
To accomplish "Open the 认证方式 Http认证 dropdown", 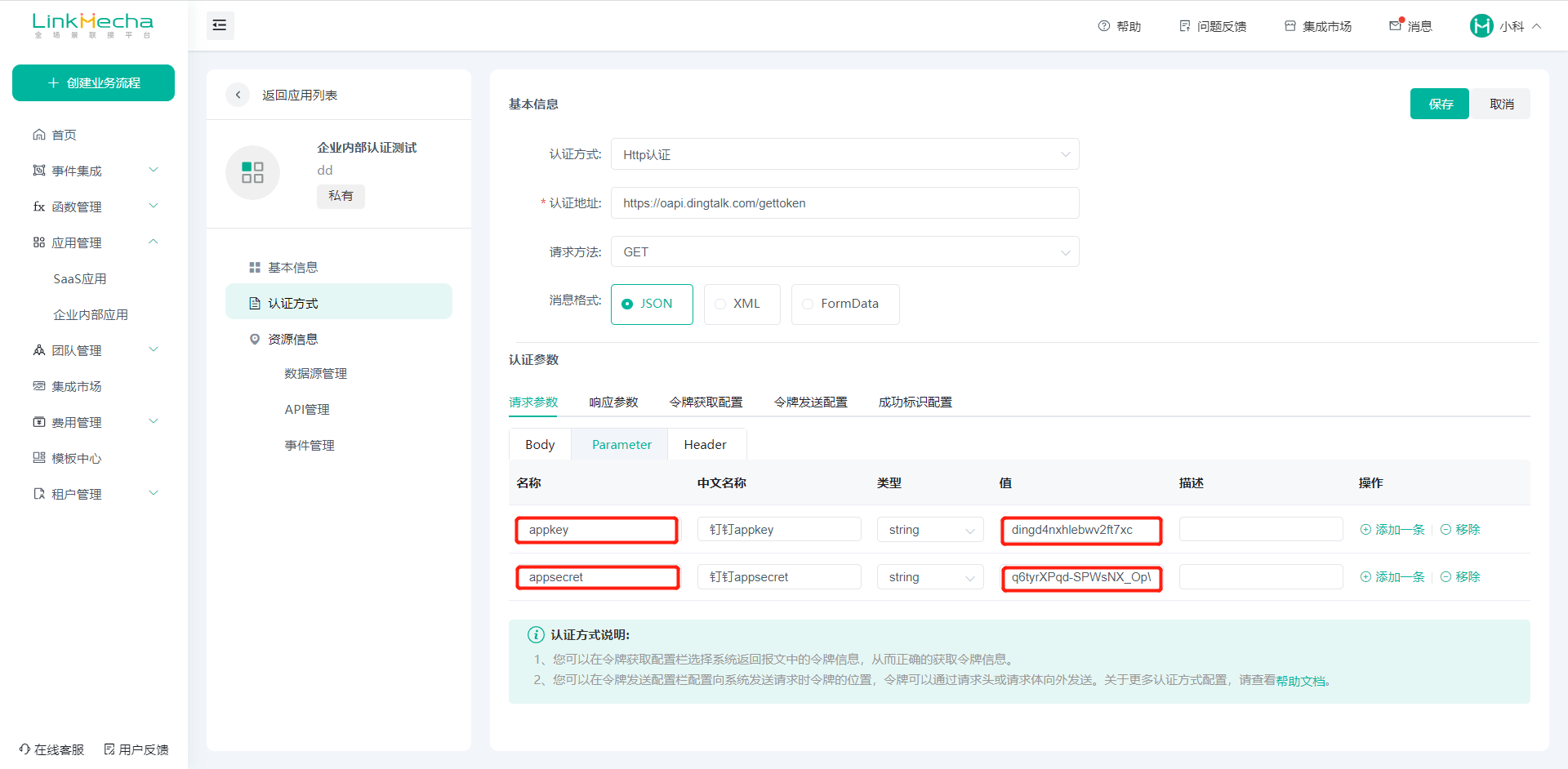I will click(x=845, y=154).
